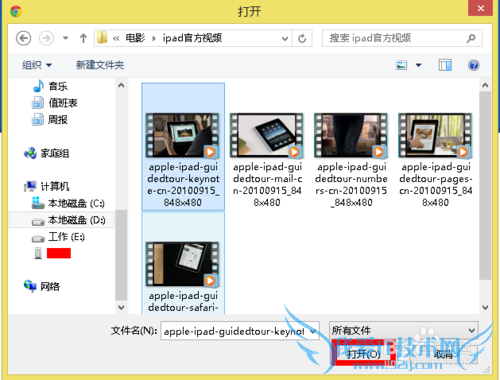500x380 pixels.
Task: Select 计算机 in the navigation pane
Action: 47,186
